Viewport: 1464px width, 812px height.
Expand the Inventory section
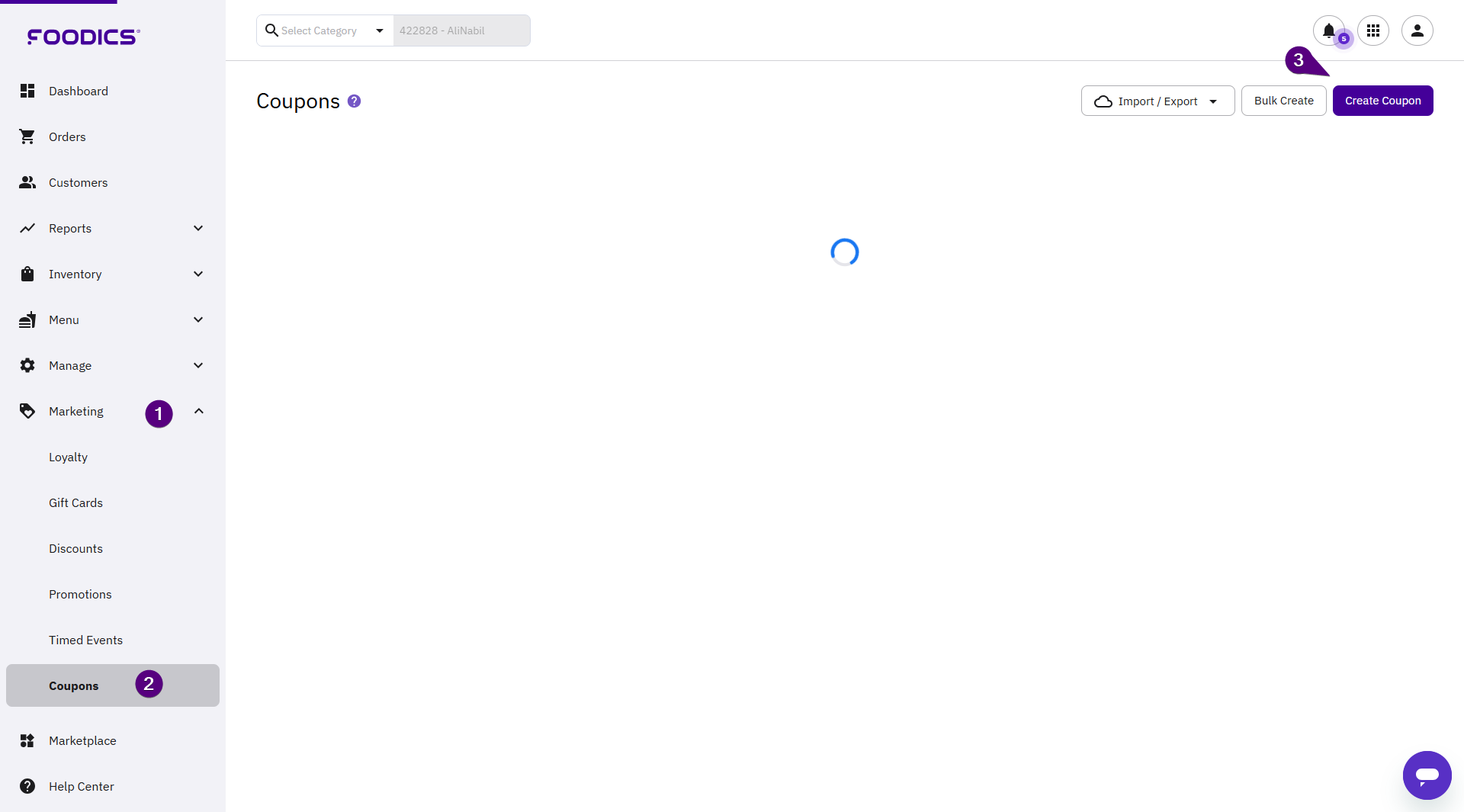(x=198, y=274)
